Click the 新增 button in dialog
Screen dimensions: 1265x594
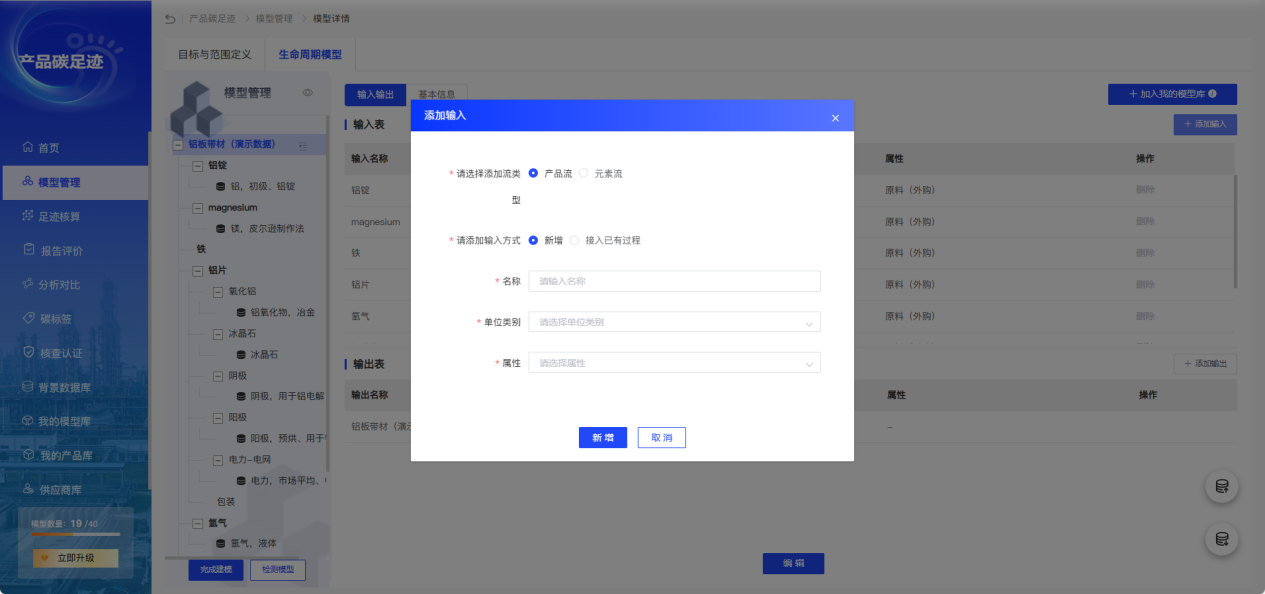click(602, 438)
